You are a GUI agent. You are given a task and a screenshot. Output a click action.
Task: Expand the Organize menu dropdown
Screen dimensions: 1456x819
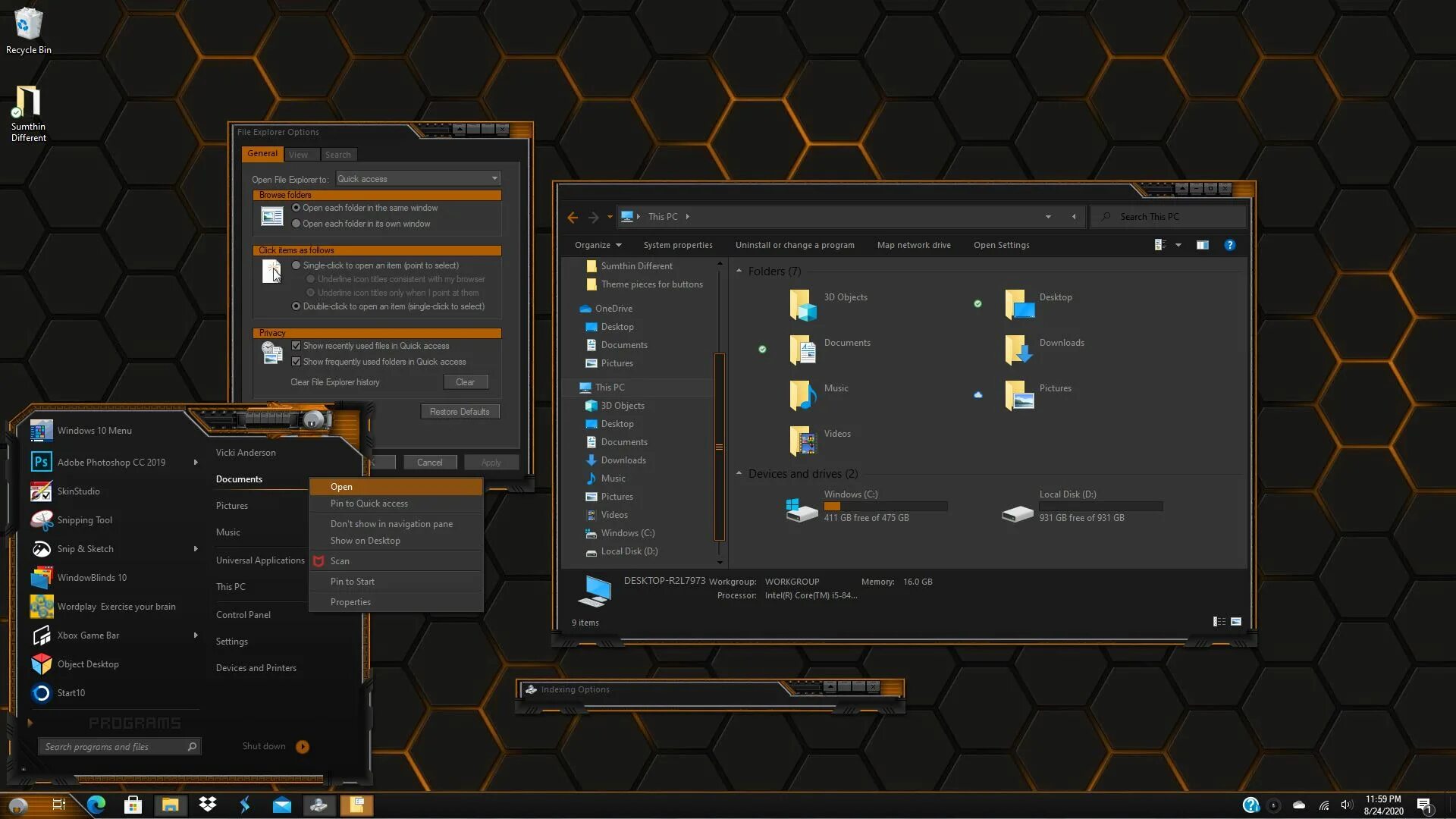[598, 245]
